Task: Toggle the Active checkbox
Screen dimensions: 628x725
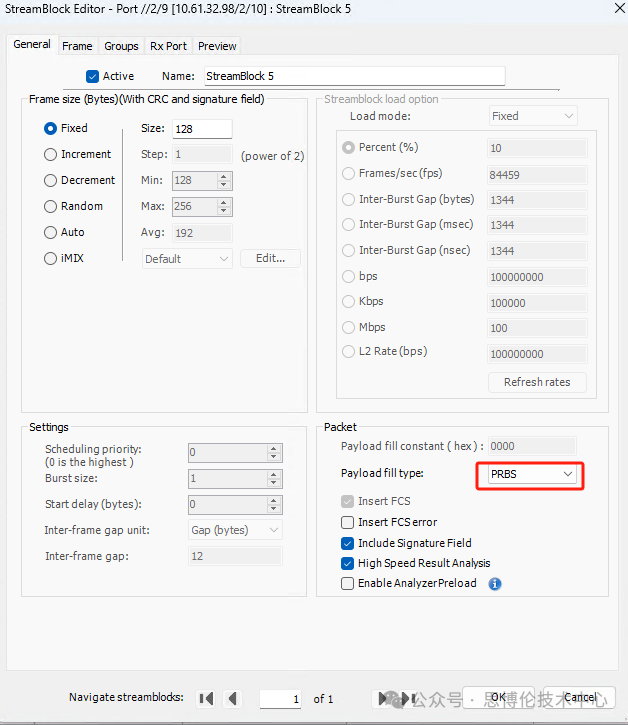Action: pyautogui.click(x=93, y=76)
